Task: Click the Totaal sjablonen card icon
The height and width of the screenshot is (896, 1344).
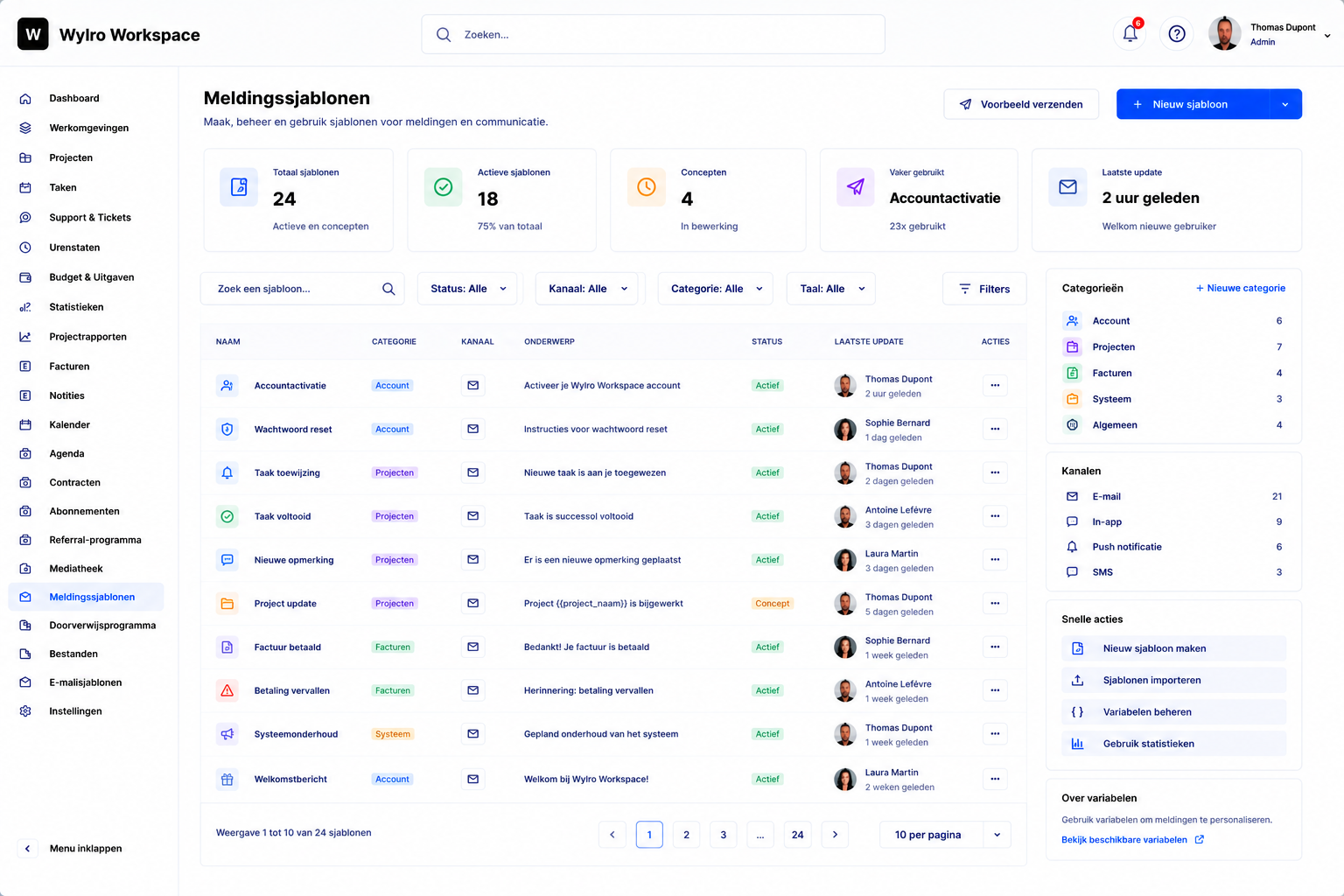Action: pos(239,186)
